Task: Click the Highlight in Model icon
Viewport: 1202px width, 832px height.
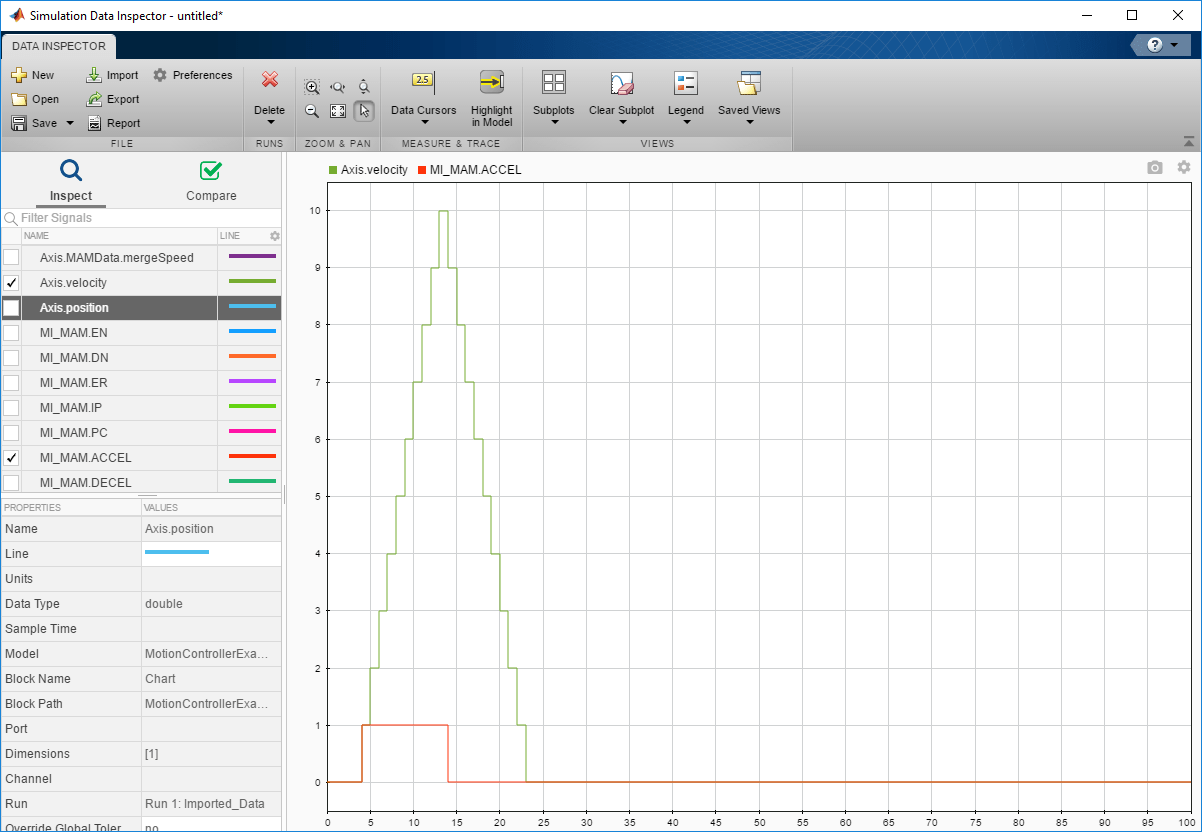Action: coord(491,84)
